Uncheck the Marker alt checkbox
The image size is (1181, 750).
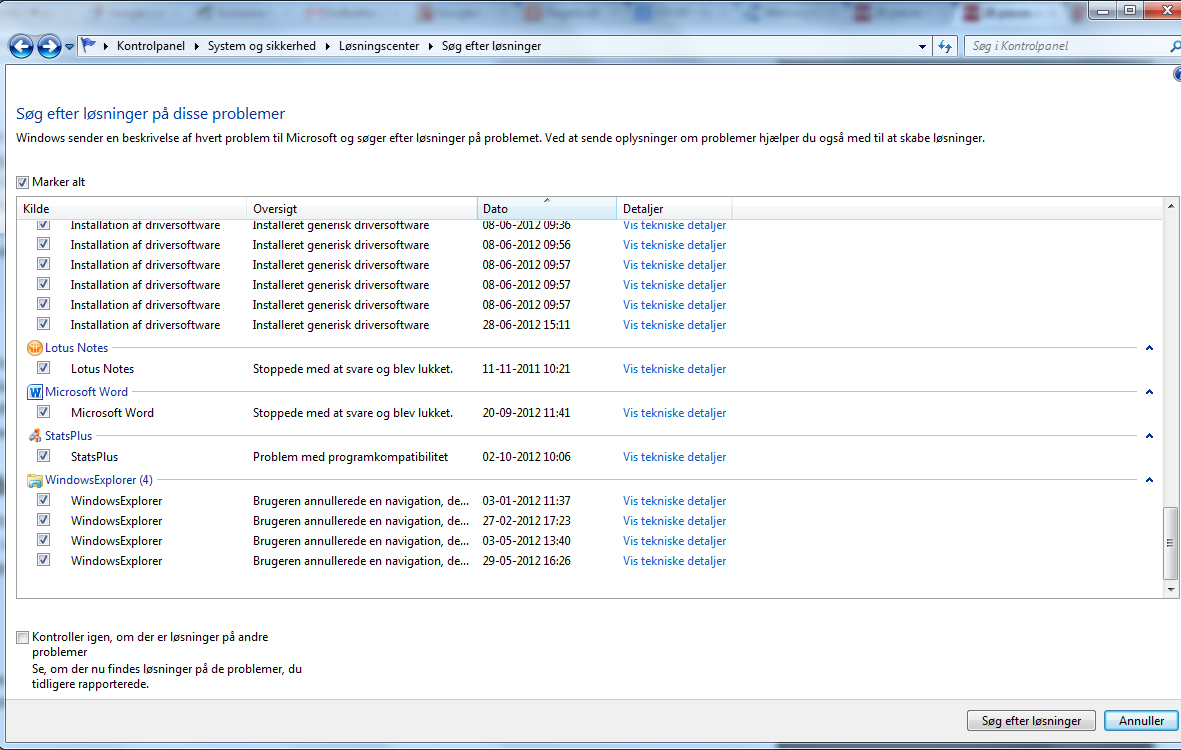pyautogui.click(x=23, y=182)
